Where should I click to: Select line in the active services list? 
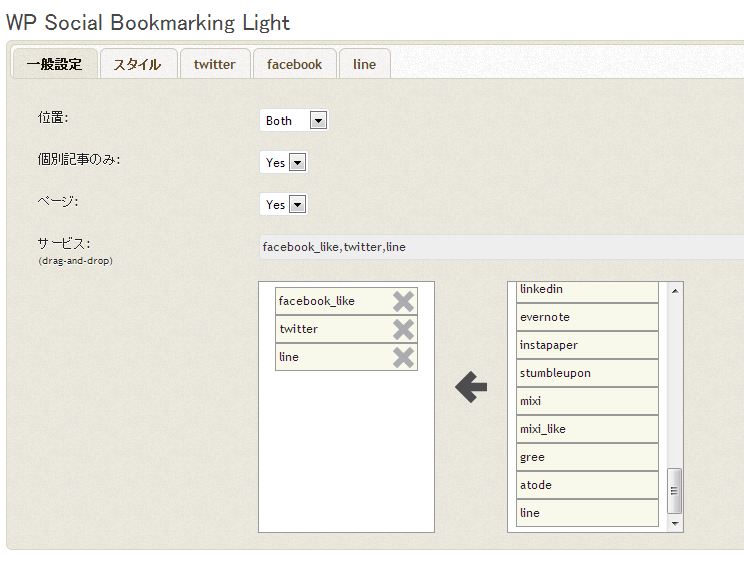coord(346,357)
